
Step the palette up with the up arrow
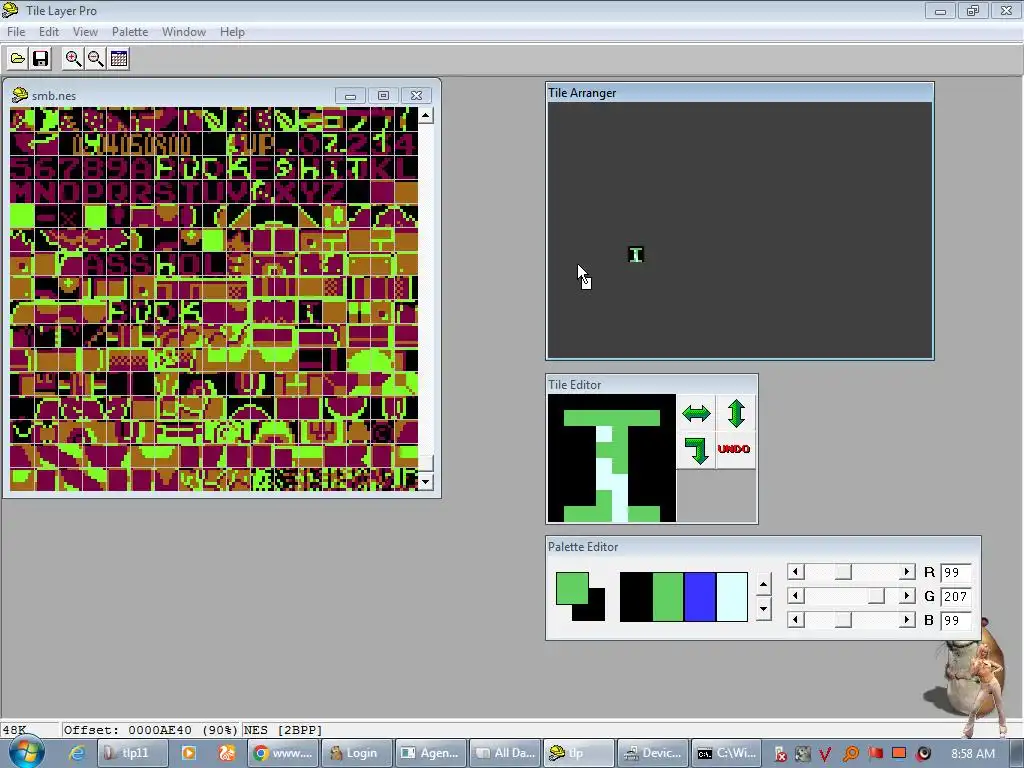pyautogui.click(x=763, y=584)
